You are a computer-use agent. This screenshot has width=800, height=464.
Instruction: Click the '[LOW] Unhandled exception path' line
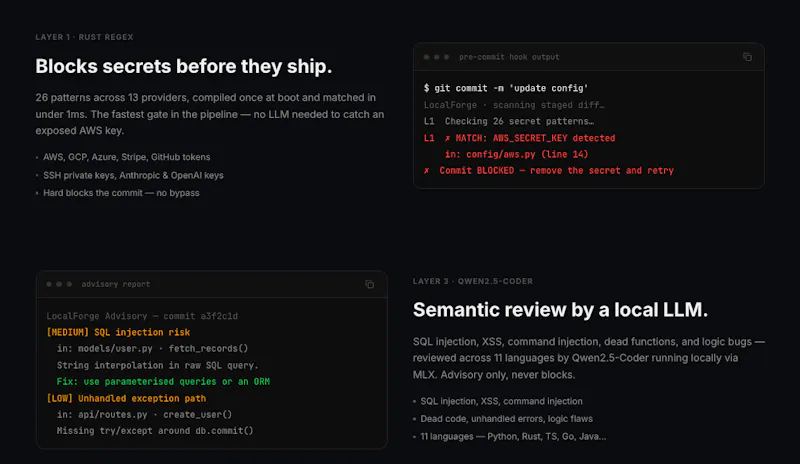(x=126, y=398)
